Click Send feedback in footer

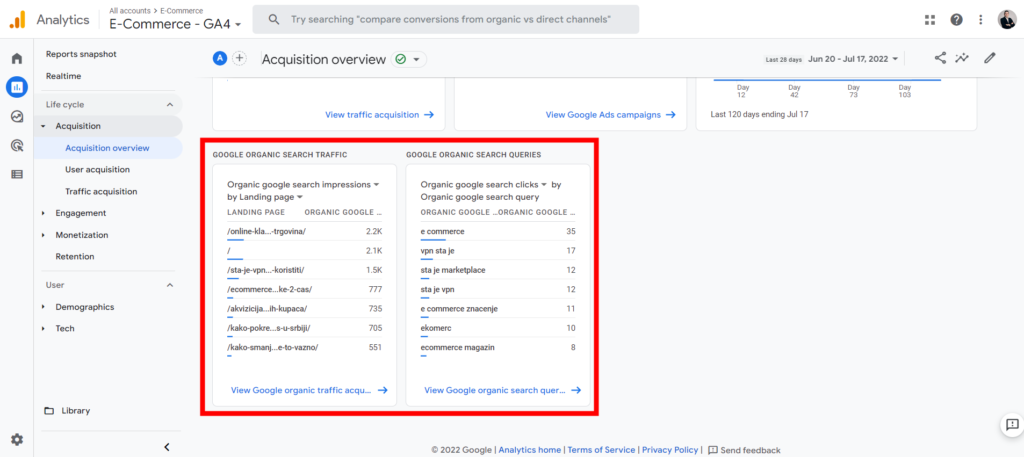(744, 450)
